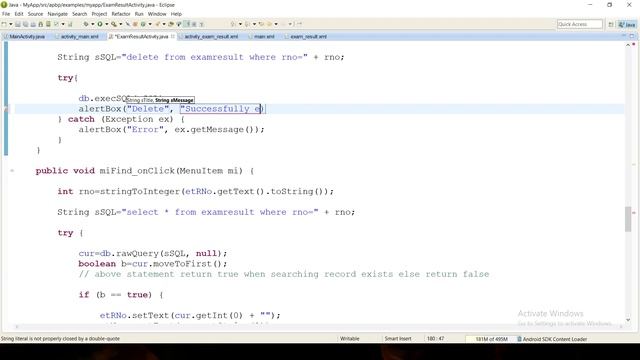Open the Window menu
This screenshot has width=640, height=360.
coord(157,14)
